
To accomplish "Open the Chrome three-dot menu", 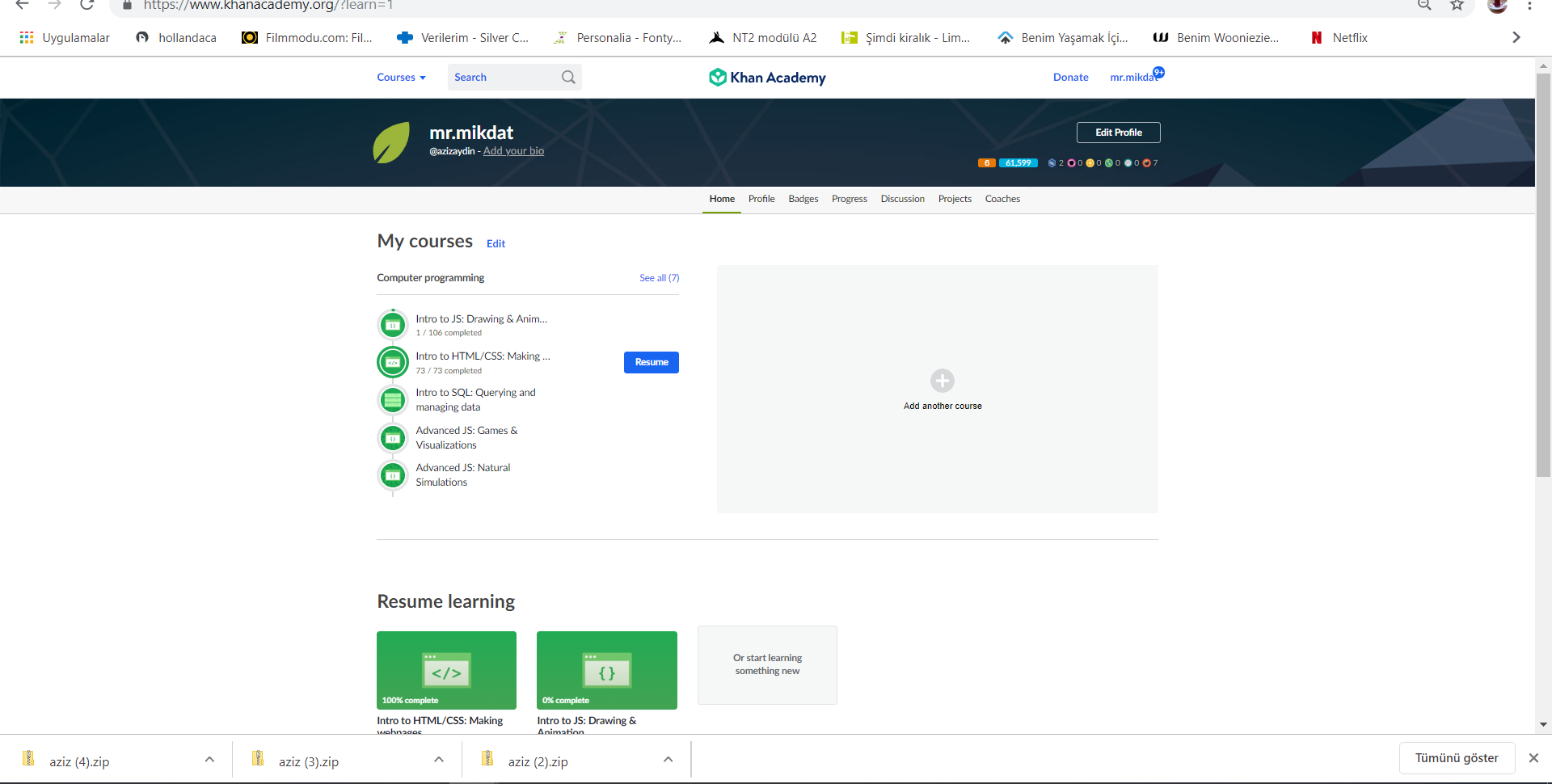I will [x=1529, y=5].
